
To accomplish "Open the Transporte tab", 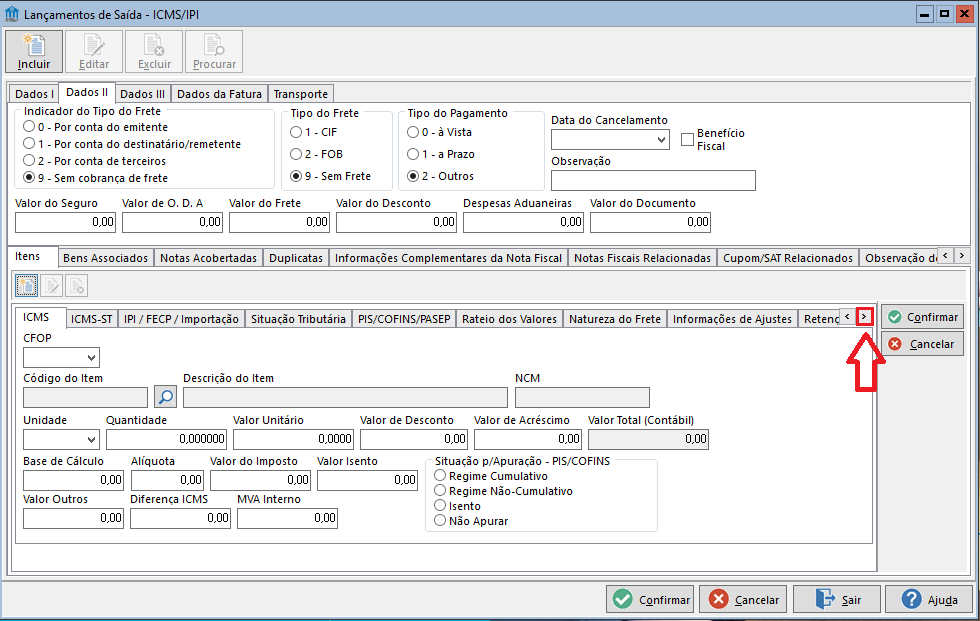I will pos(301,94).
